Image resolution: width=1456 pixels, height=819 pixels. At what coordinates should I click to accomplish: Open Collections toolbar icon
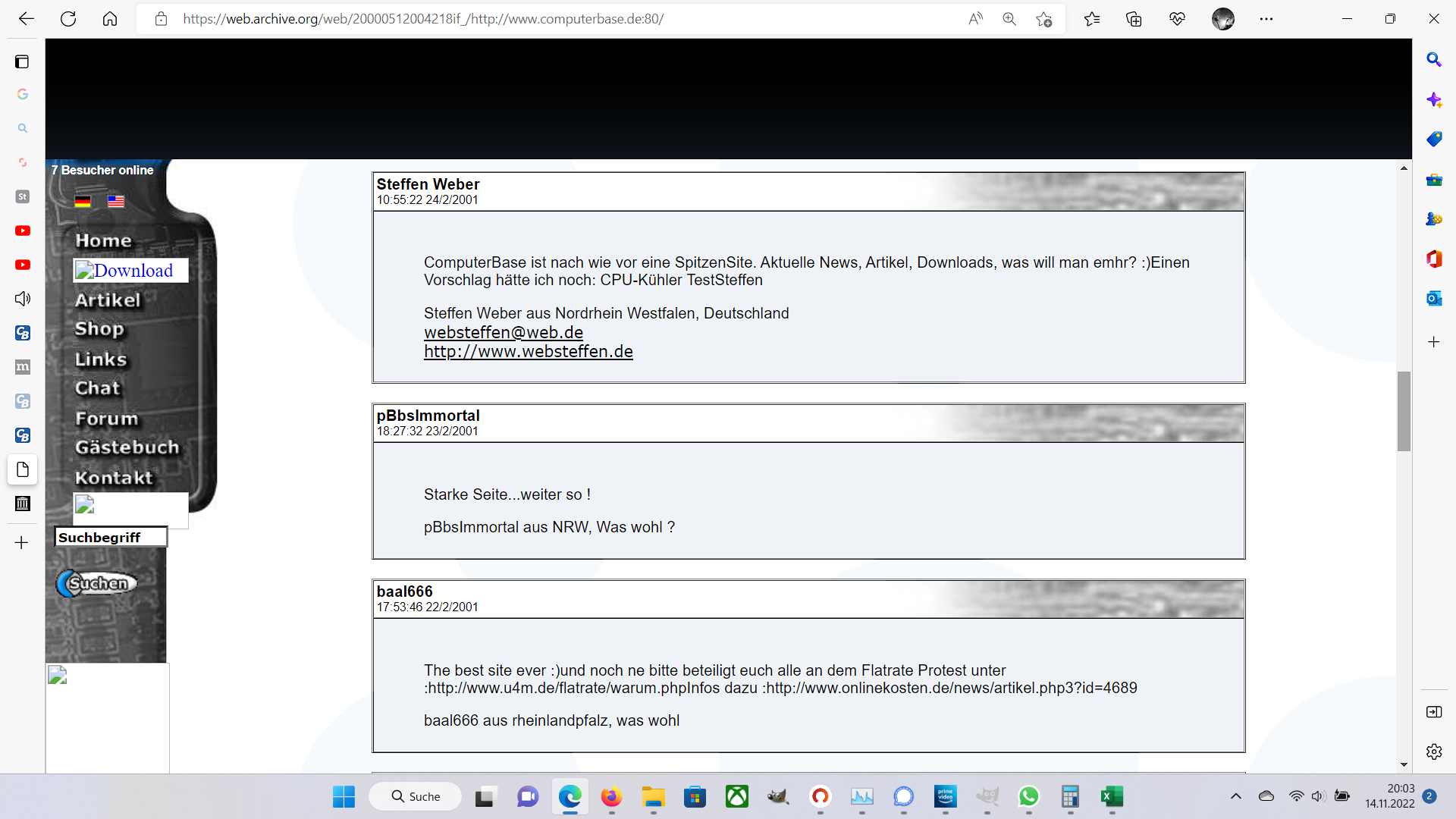pyautogui.click(x=1134, y=19)
